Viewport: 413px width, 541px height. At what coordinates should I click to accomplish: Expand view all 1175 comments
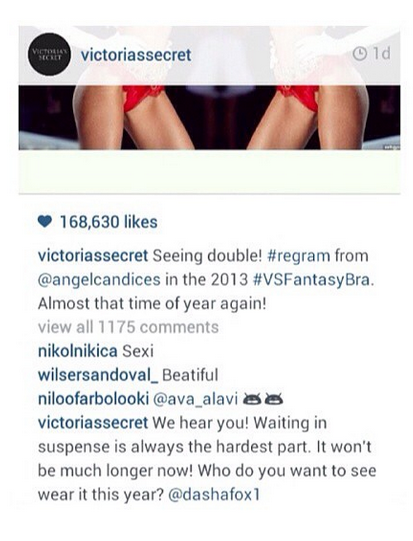click(128, 327)
